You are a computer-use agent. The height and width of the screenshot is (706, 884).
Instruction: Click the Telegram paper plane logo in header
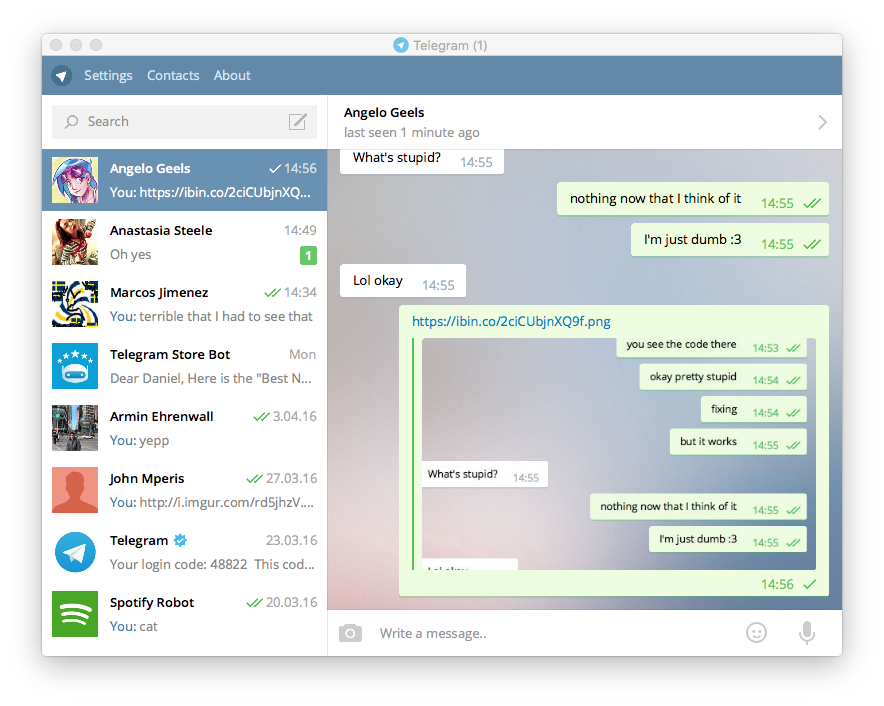tap(61, 76)
